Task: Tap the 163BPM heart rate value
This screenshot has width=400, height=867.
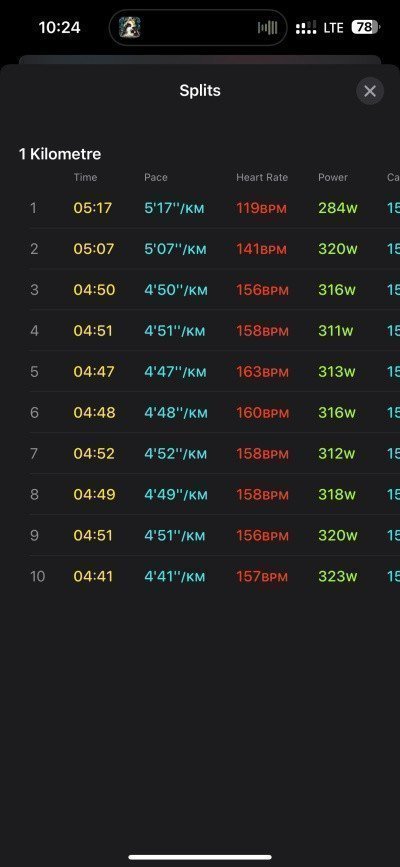Action: click(262, 372)
